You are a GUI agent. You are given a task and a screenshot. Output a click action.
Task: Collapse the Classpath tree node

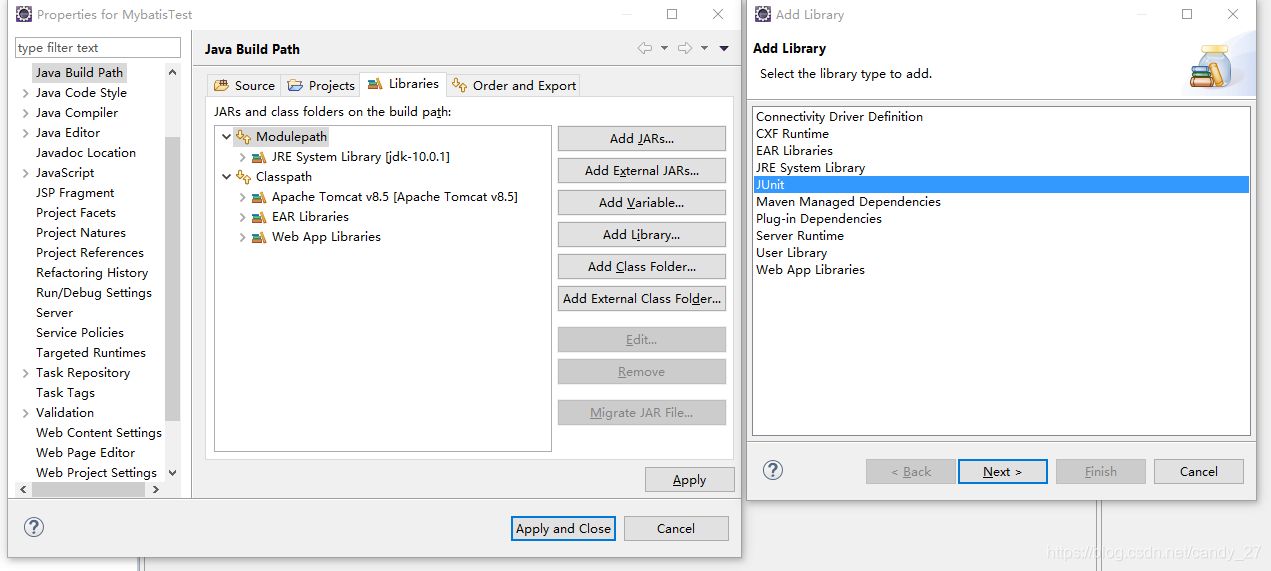tap(227, 176)
